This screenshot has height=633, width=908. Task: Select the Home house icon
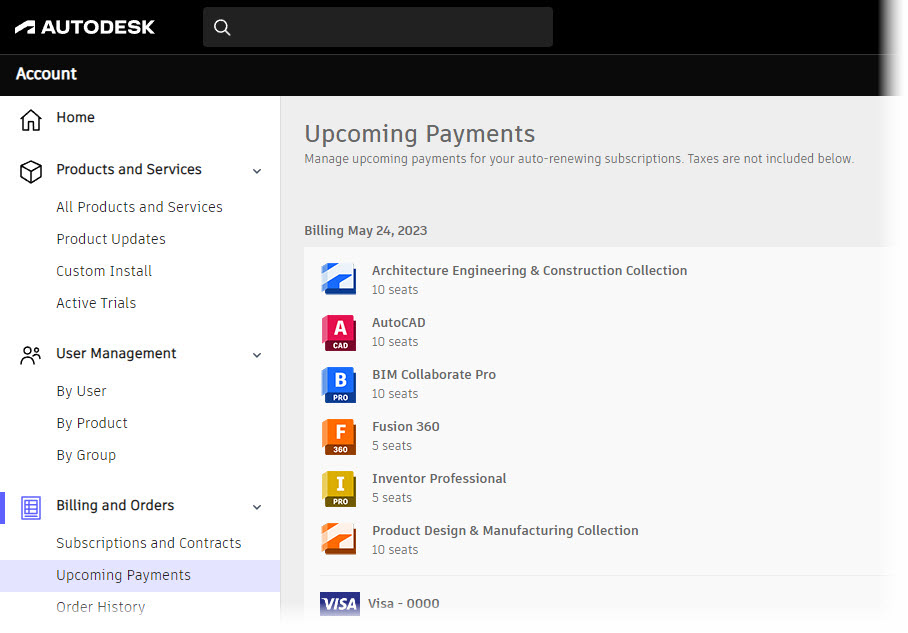point(30,117)
